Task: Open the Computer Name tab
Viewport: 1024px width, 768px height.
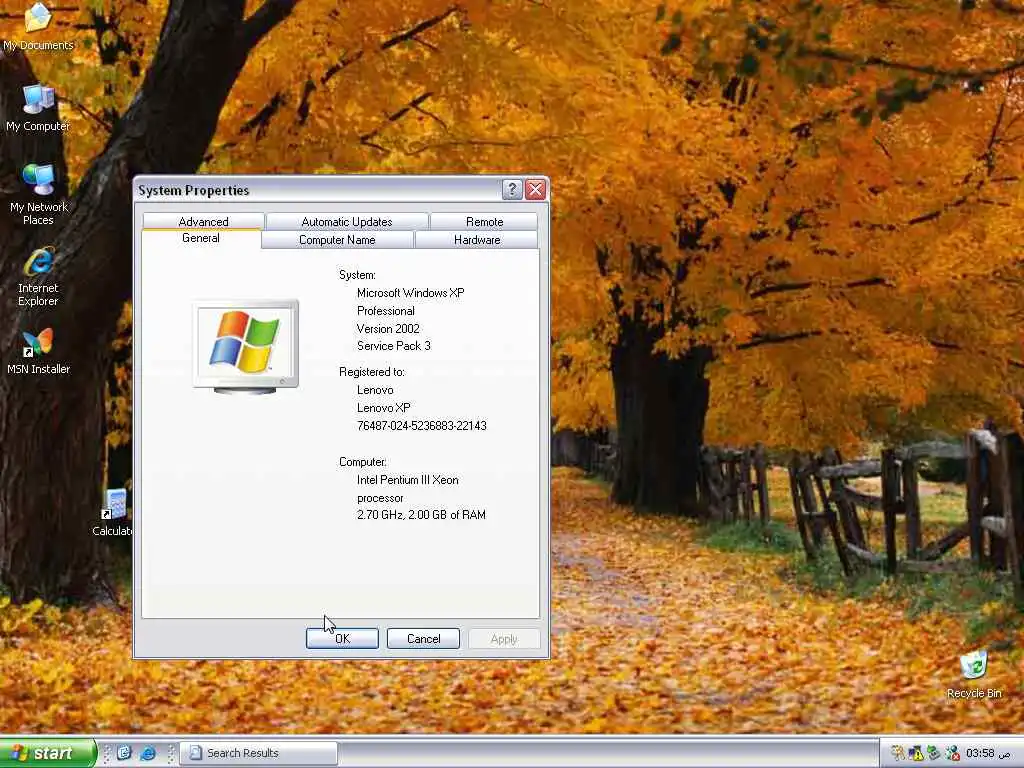Action: [337, 240]
